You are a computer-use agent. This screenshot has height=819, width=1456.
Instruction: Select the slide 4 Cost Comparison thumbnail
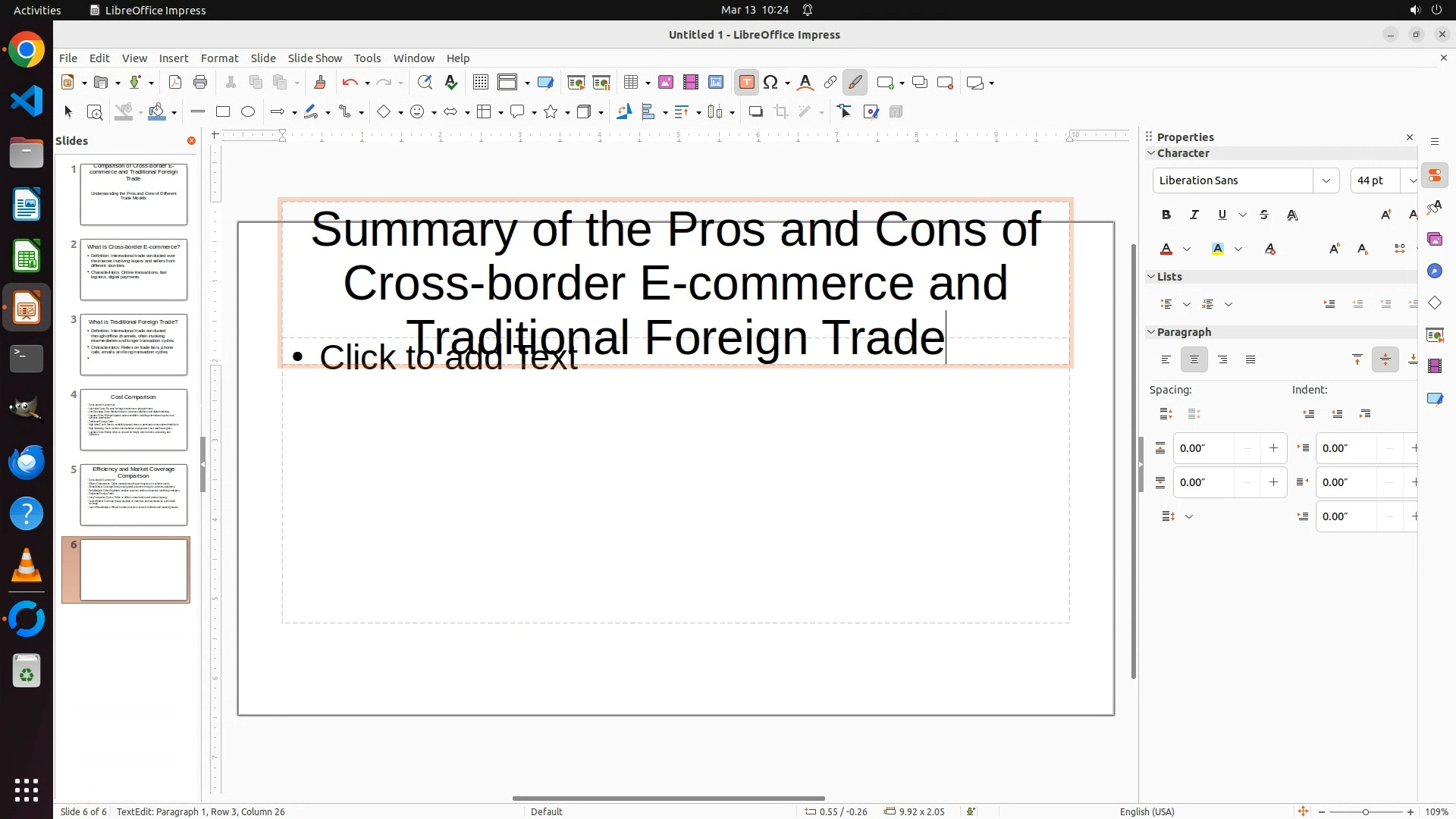coord(133,420)
